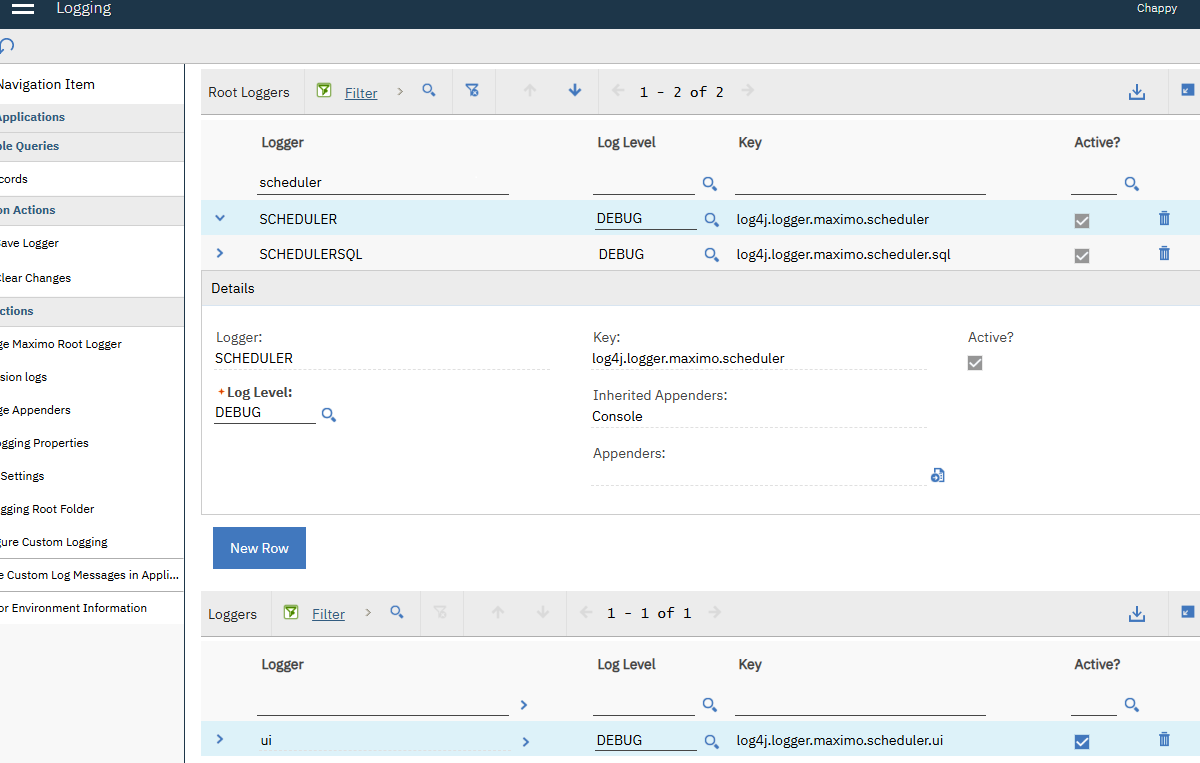Delete the SCHEDULERSQL root logger row
Screen dimensions: 1200x763
(x=1164, y=253)
